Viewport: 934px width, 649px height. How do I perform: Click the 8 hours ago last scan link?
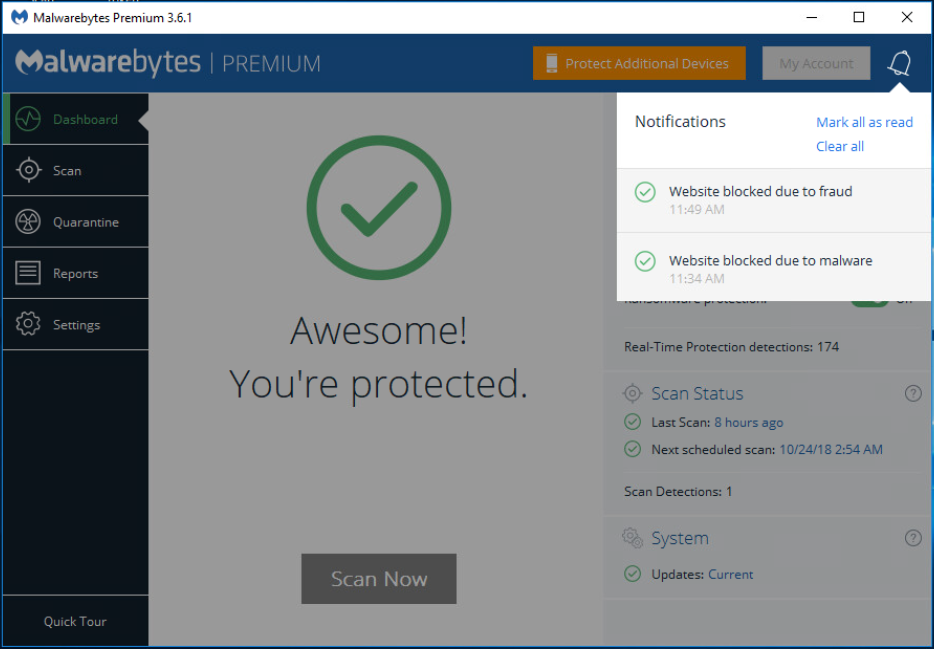point(749,422)
